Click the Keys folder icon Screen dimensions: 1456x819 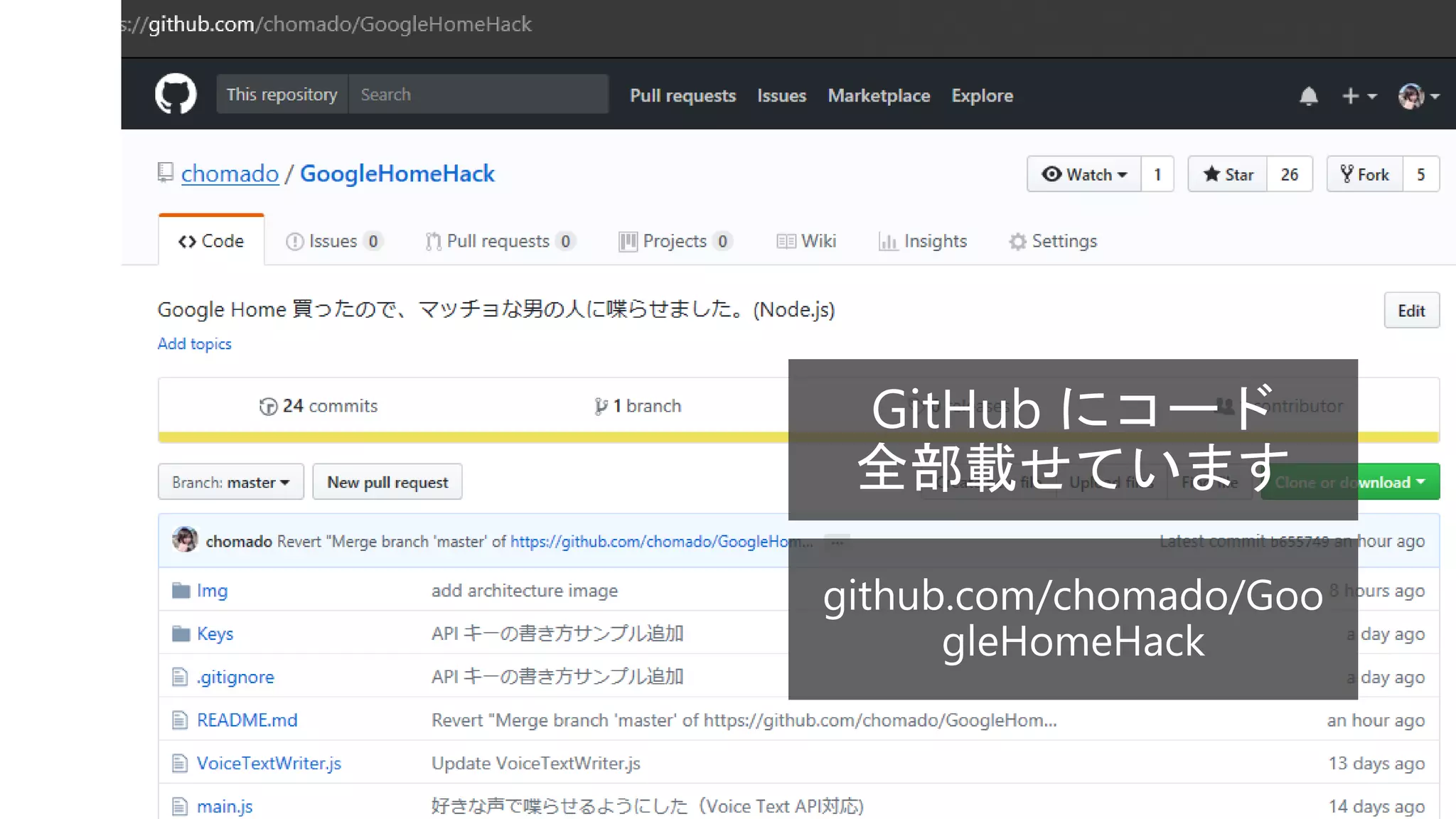point(181,633)
